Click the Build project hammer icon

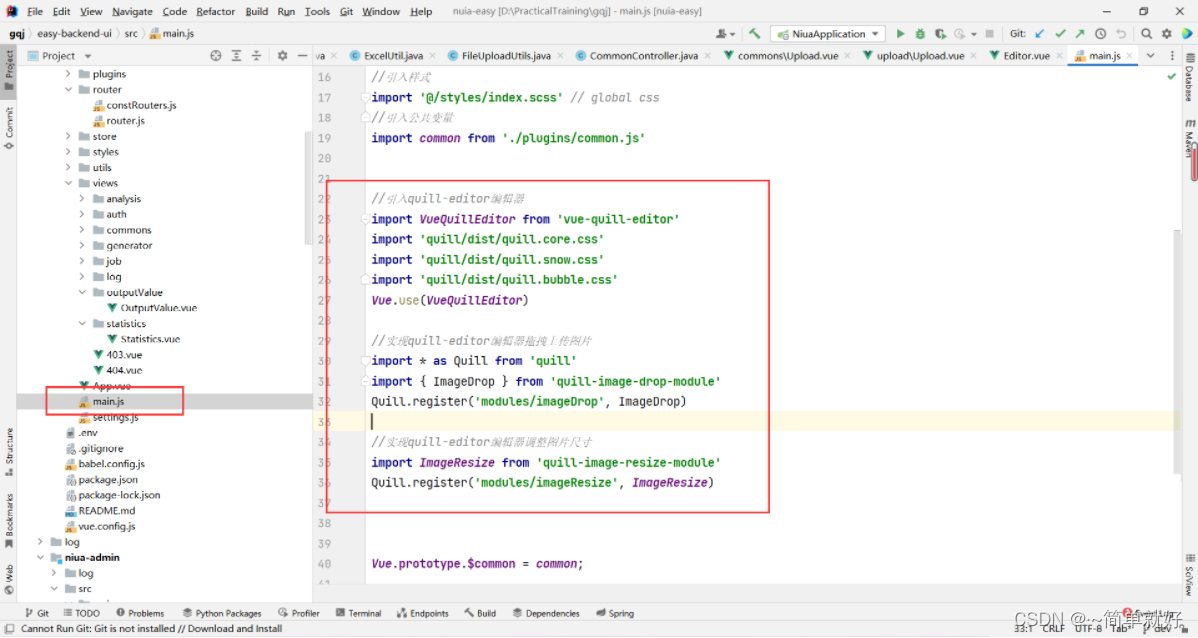click(755, 34)
